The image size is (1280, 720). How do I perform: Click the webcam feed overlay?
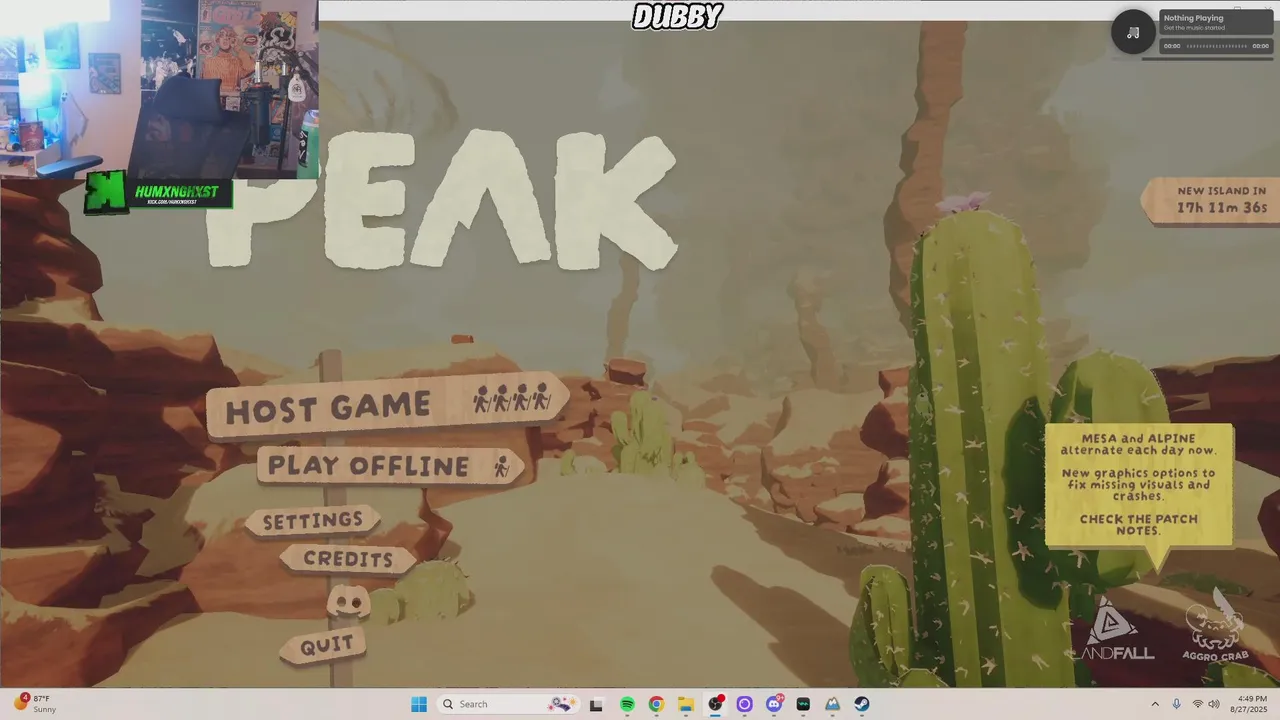159,89
